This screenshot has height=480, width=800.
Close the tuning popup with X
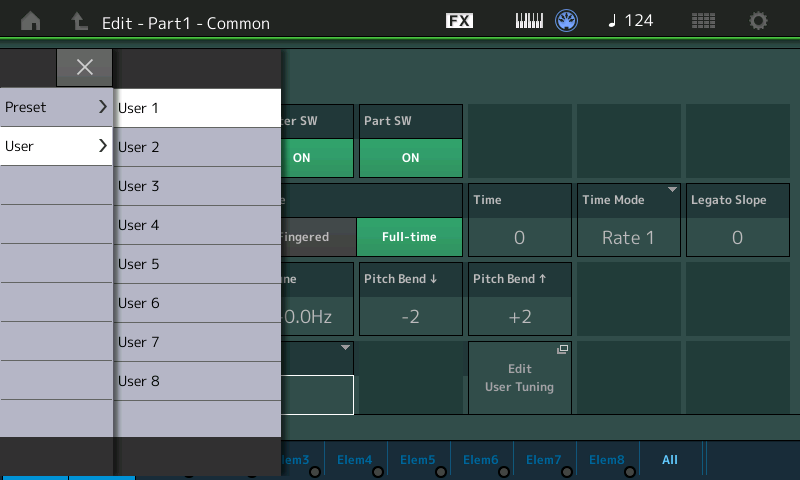[85, 67]
